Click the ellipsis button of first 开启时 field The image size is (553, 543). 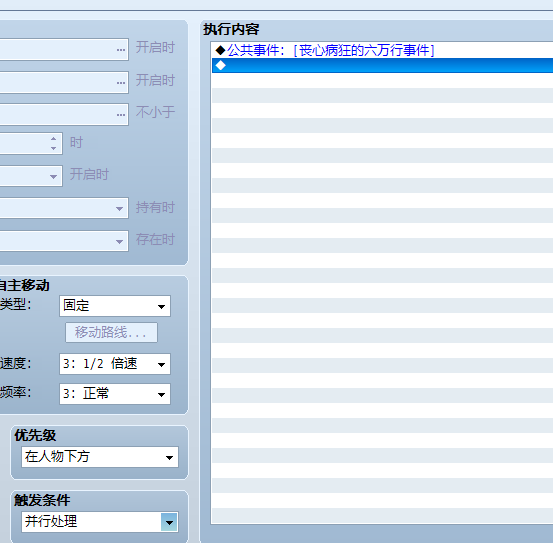coord(121,50)
